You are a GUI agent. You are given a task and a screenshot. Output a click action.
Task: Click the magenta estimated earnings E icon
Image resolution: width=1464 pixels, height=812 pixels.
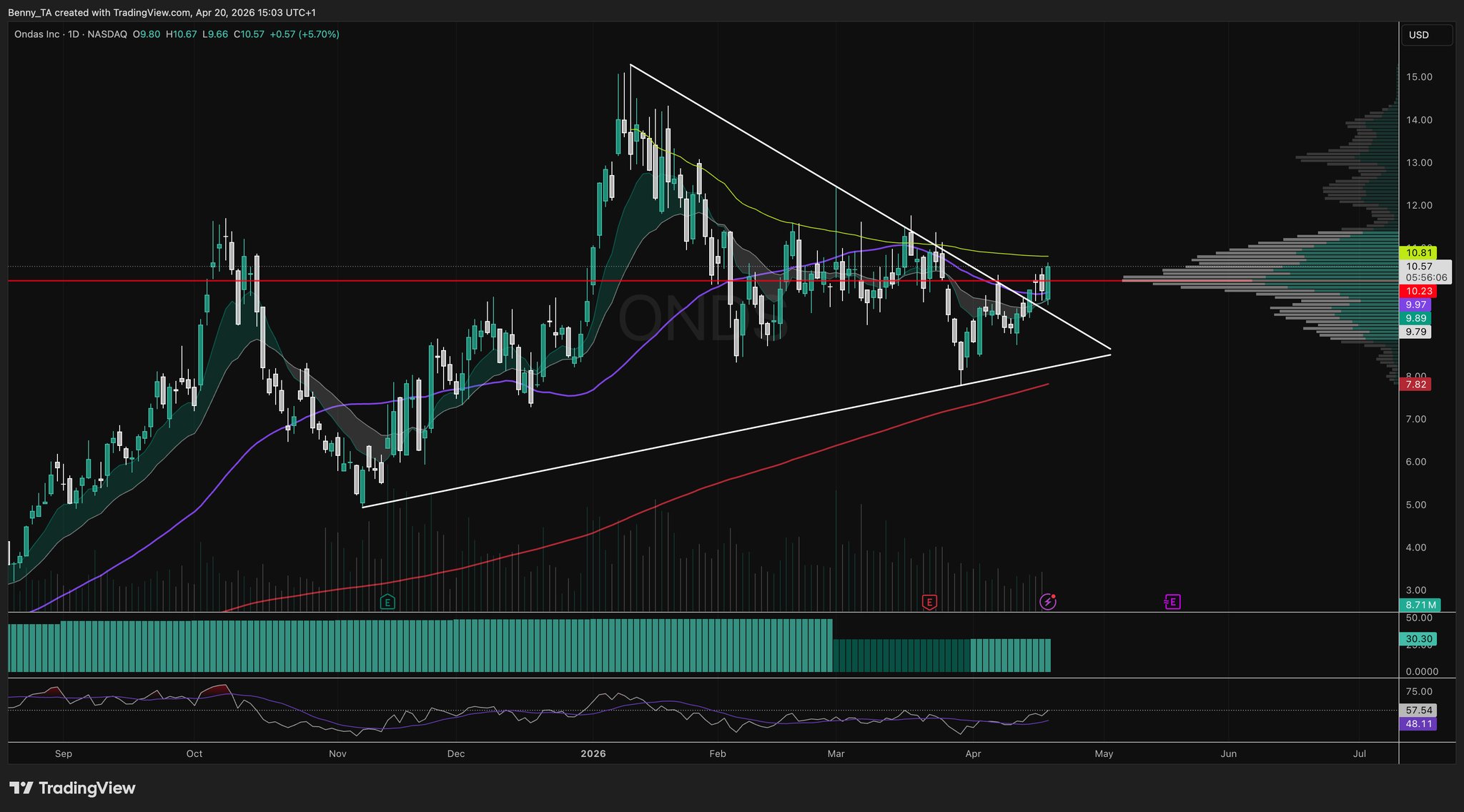[x=1172, y=602]
